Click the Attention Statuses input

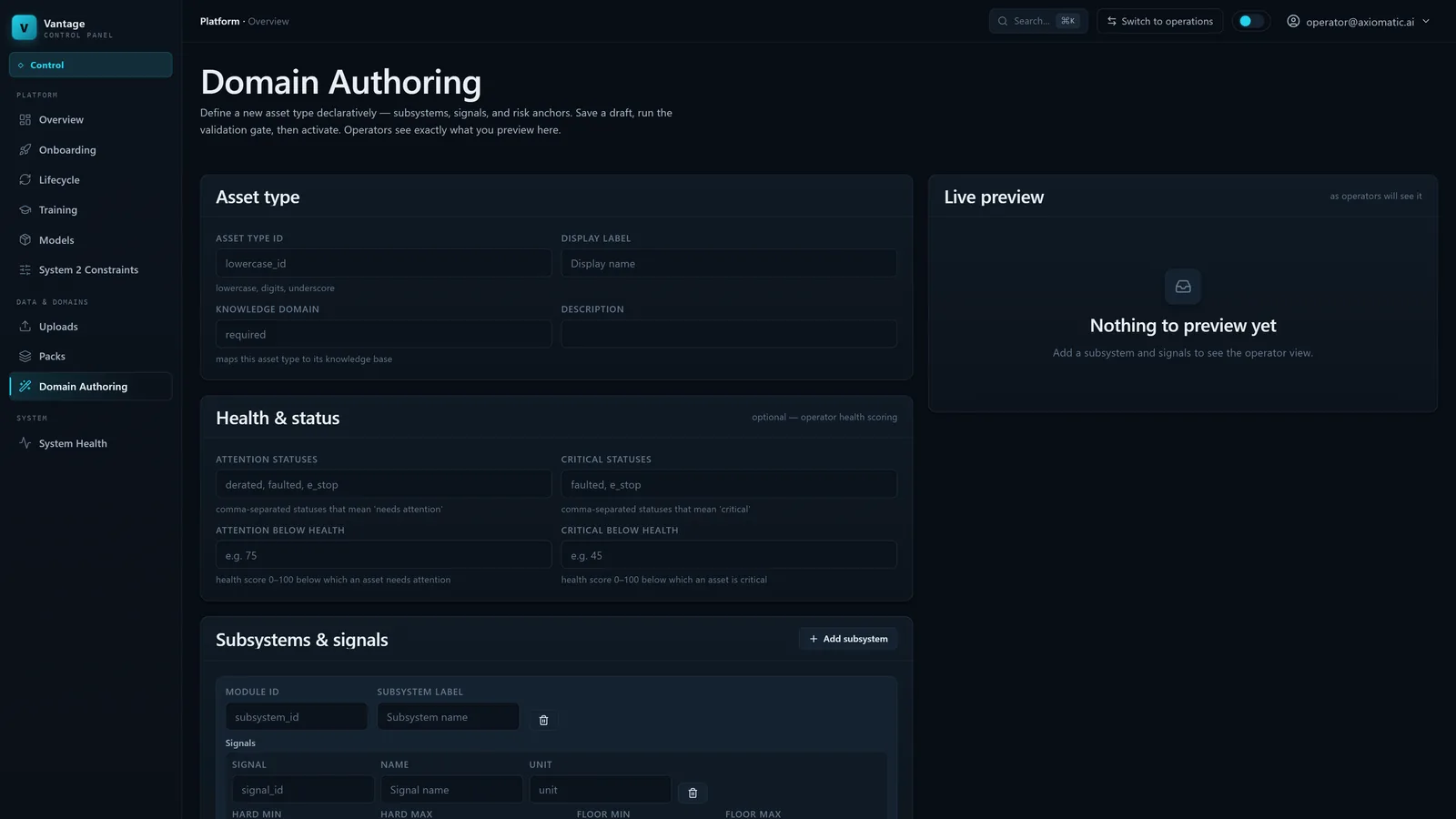(383, 484)
